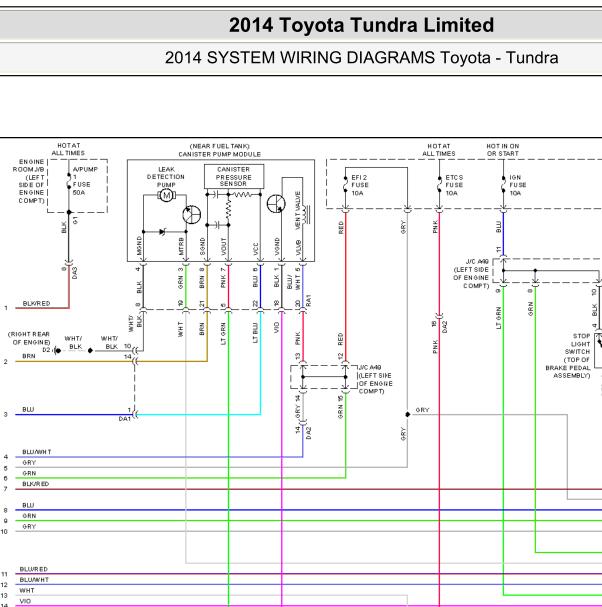
Task: Click the "DA3" connector label
Action: (x=75, y=273)
